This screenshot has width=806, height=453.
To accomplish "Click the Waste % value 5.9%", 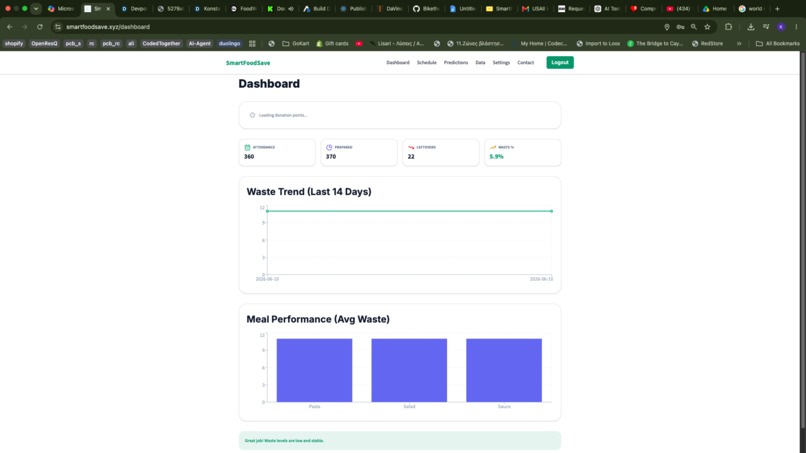I will point(497,157).
